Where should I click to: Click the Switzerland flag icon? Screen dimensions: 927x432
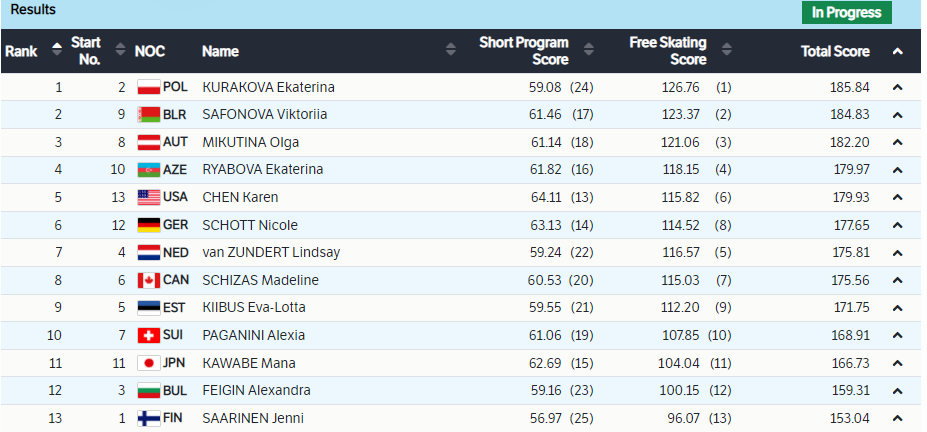pyautogui.click(x=148, y=335)
